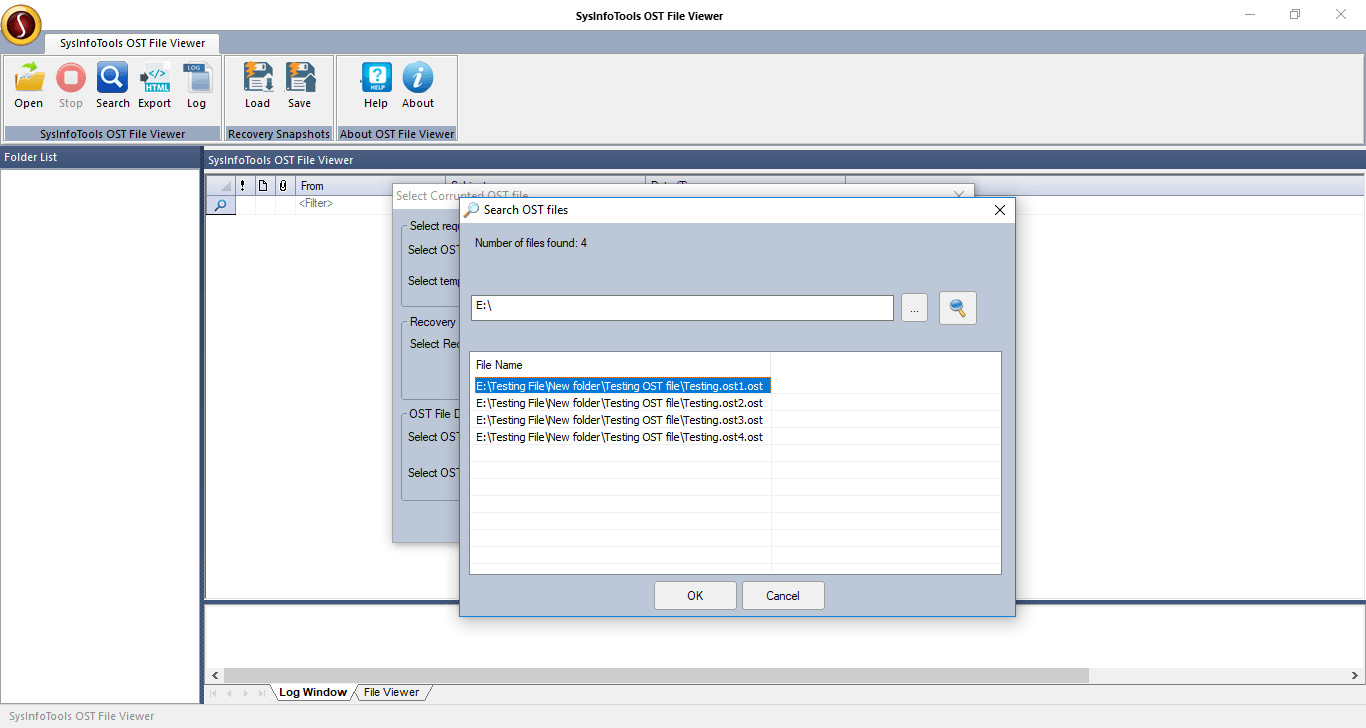Click the Folder List panel header
The image size is (1366, 728).
(x=101, y=157)
